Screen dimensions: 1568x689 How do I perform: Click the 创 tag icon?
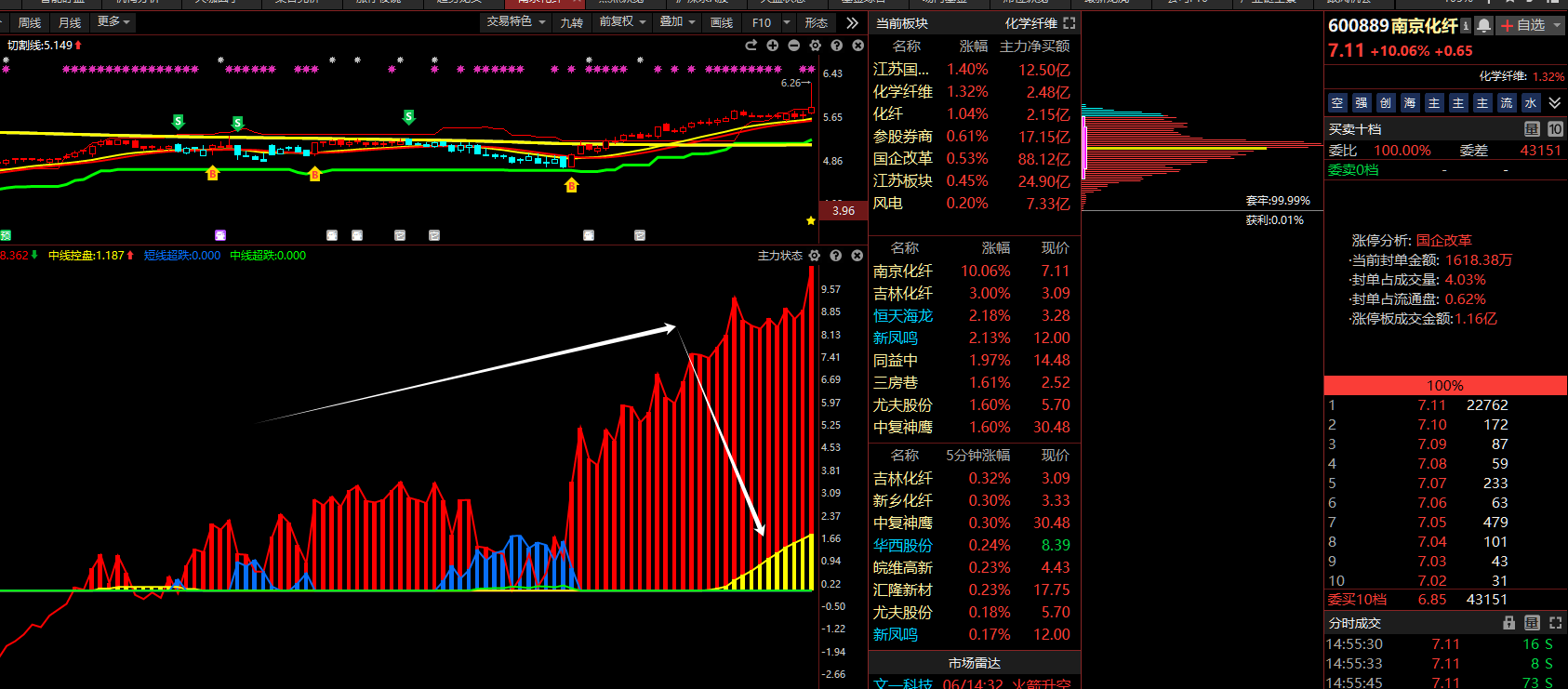pyautogui.click(x=1386, y=103)
